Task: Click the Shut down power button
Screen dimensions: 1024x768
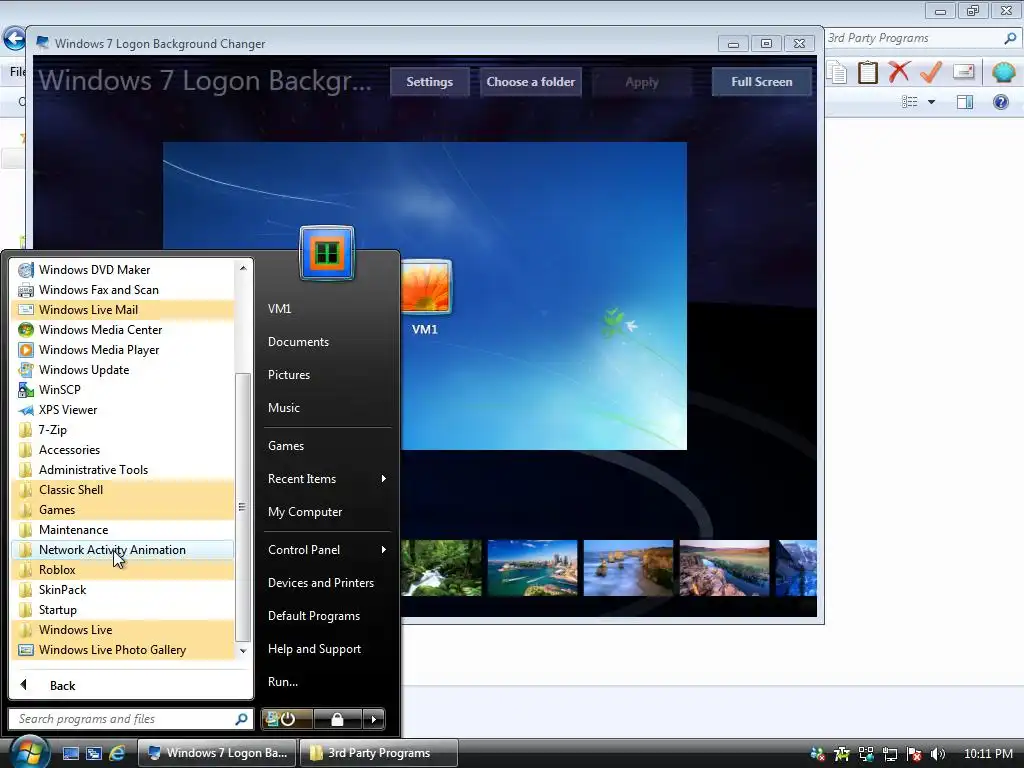Action: 287,719
